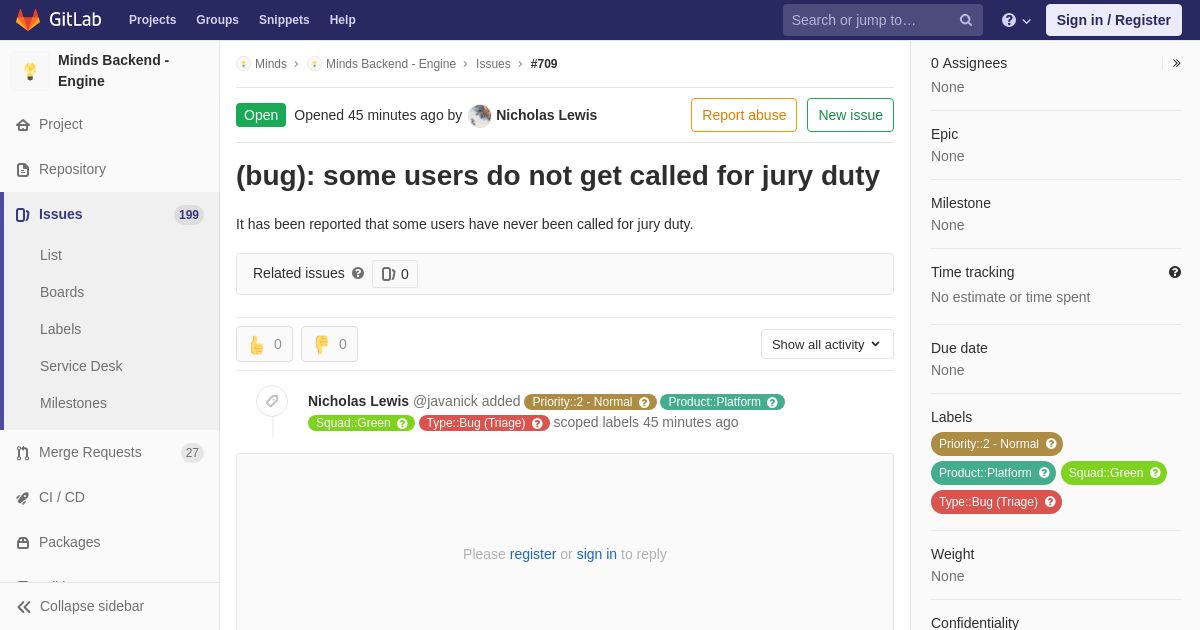The height and width of the screenshot is (630, 1200).
Task: Open the Snippets page
Action: [284, 20]
